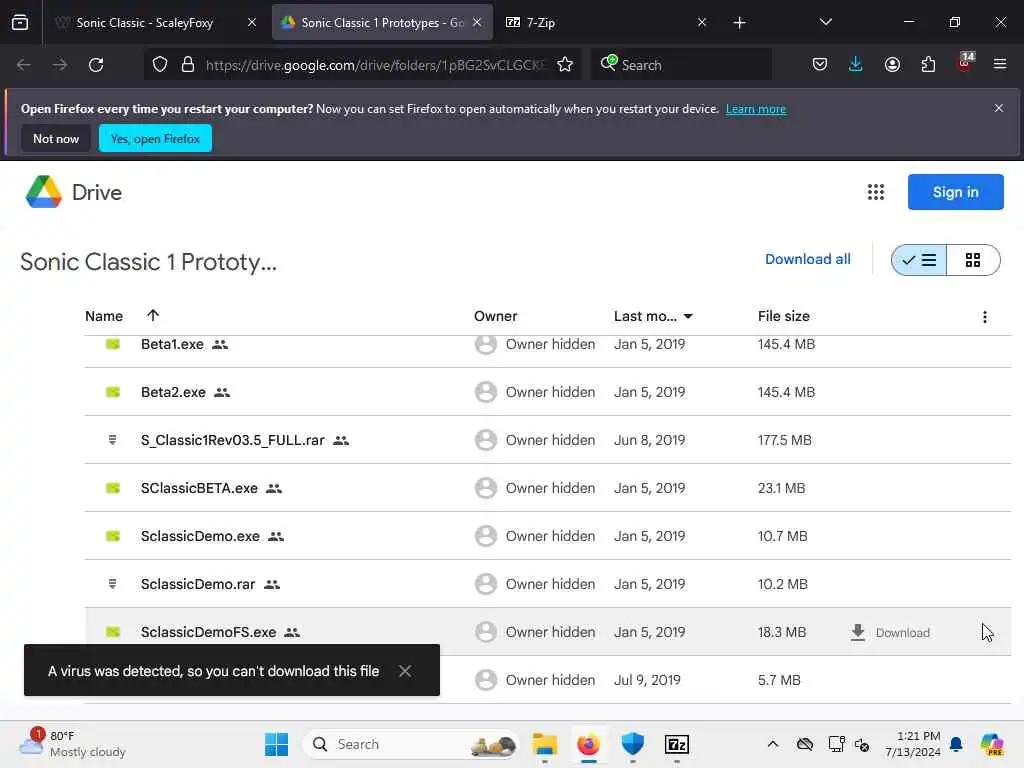Open the Learn more link
1024x768 pixels.
[756, 109]
